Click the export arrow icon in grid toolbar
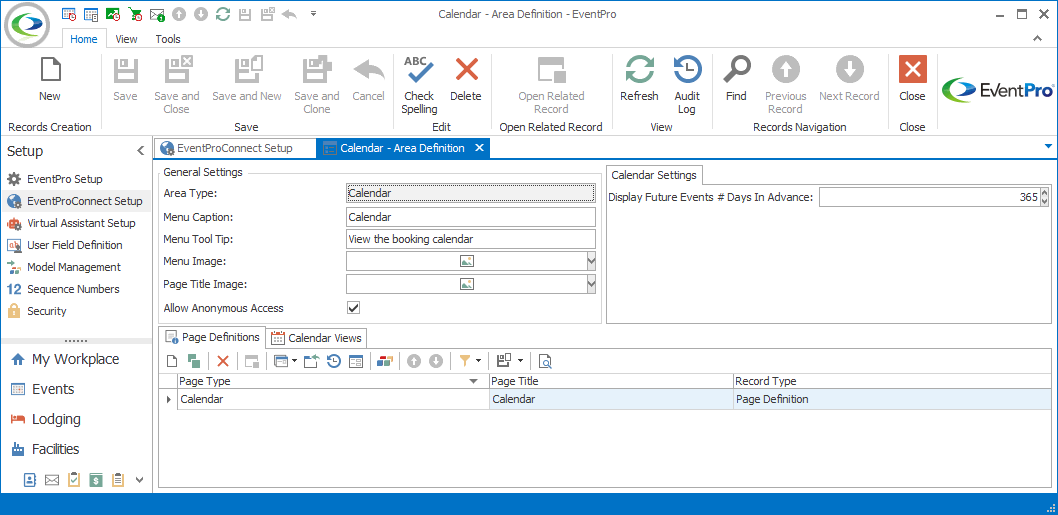This screenshot has height=515, width=1058. click(x=311, y=362)
